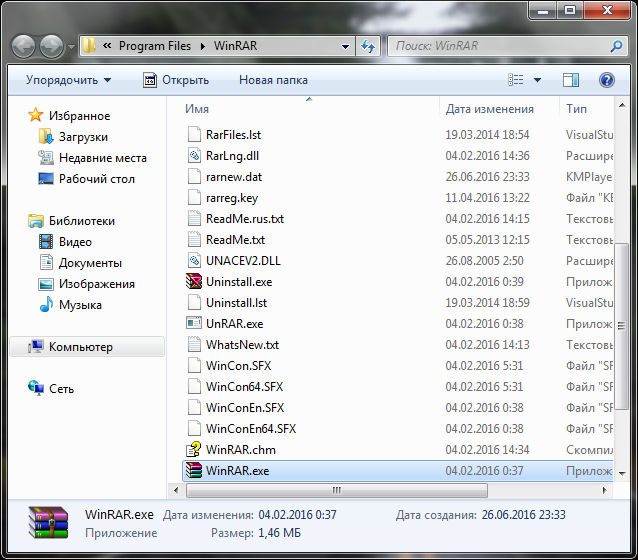
Task: Click vertical scrollbar up arrow
Action: click(x=622, y=105)
